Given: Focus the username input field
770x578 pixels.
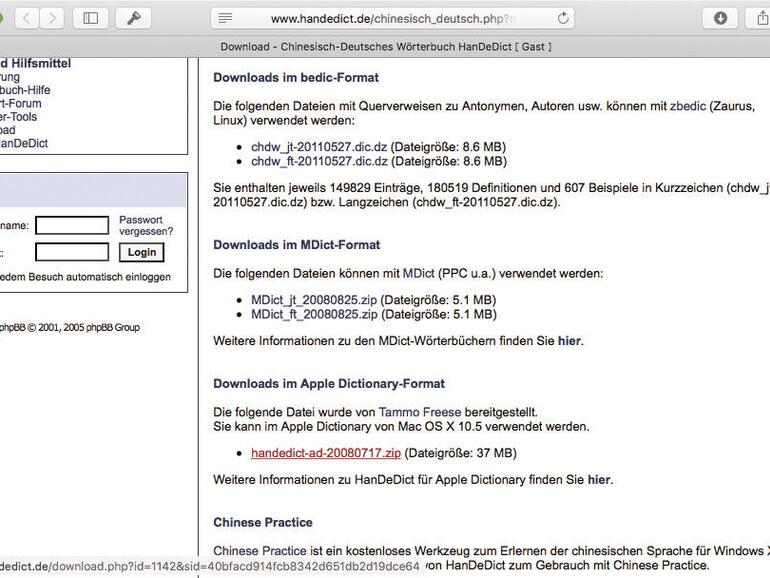Looking at the screenshot, I should pyautogui.click(x=72, y=225).
